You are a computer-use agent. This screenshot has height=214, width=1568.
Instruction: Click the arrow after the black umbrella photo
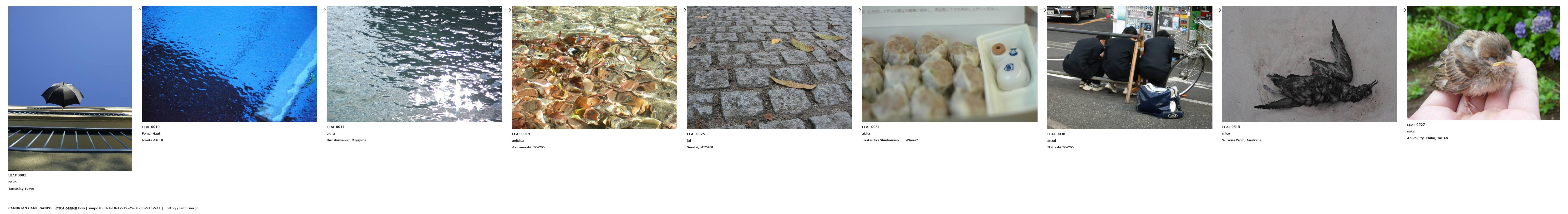pos(137,10)
